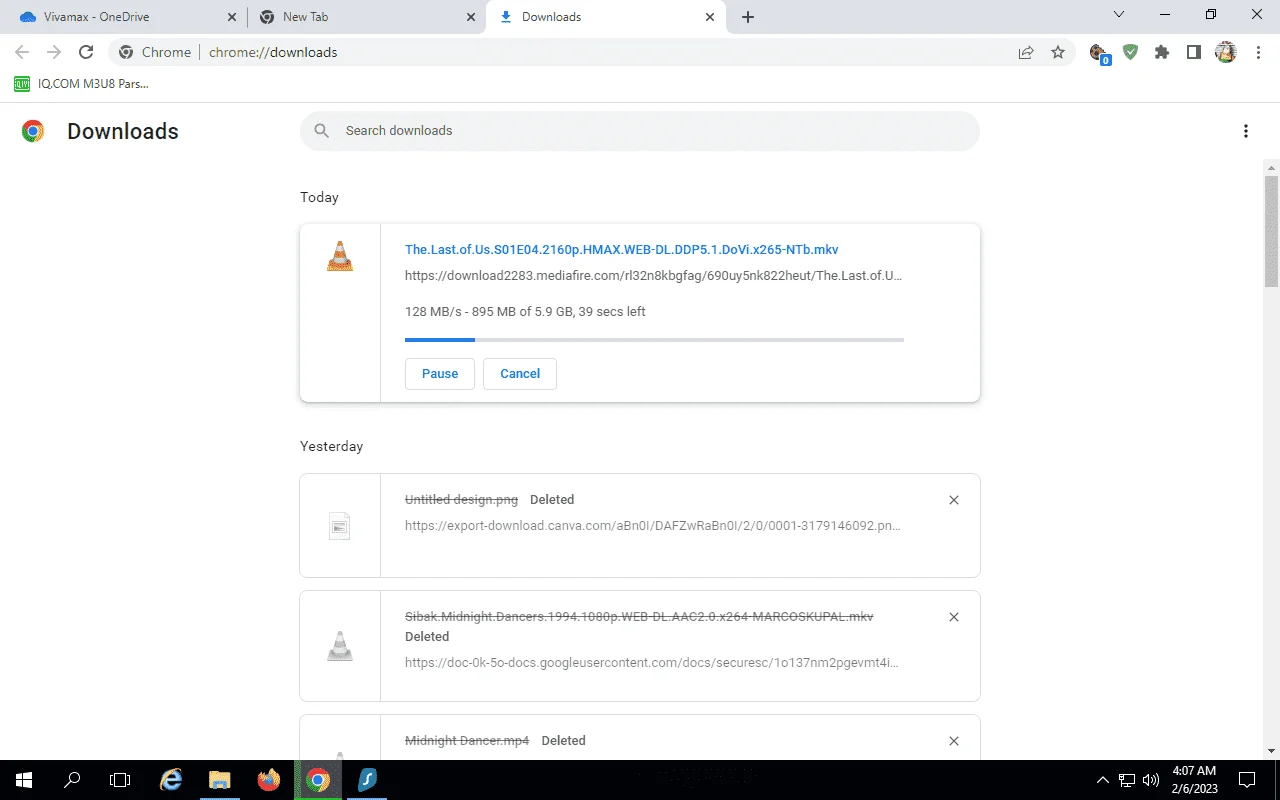
Task: Focus the Search downloads field
Action: [640, 131]
